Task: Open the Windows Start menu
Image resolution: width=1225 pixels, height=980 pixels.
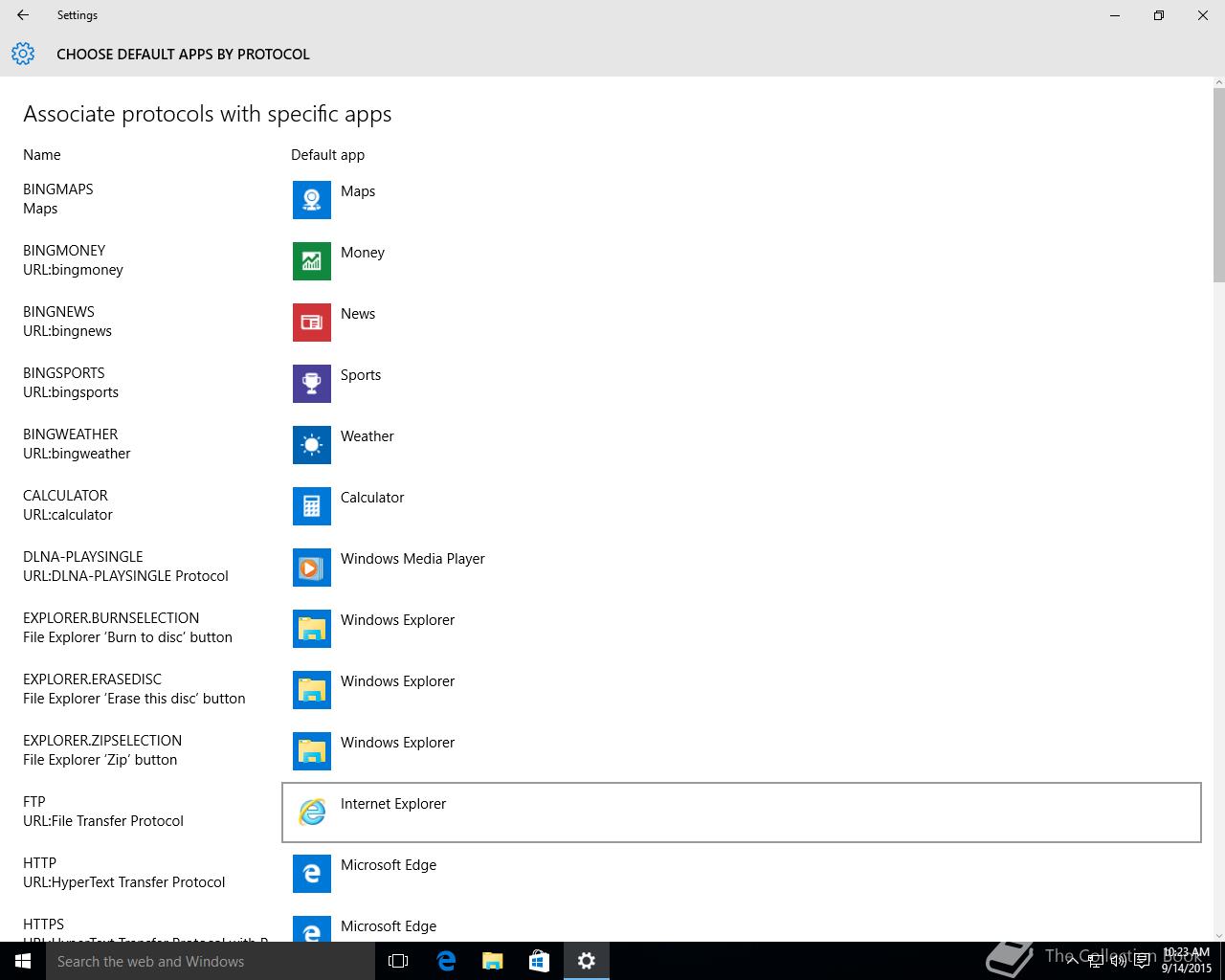Action: (22, 961)
